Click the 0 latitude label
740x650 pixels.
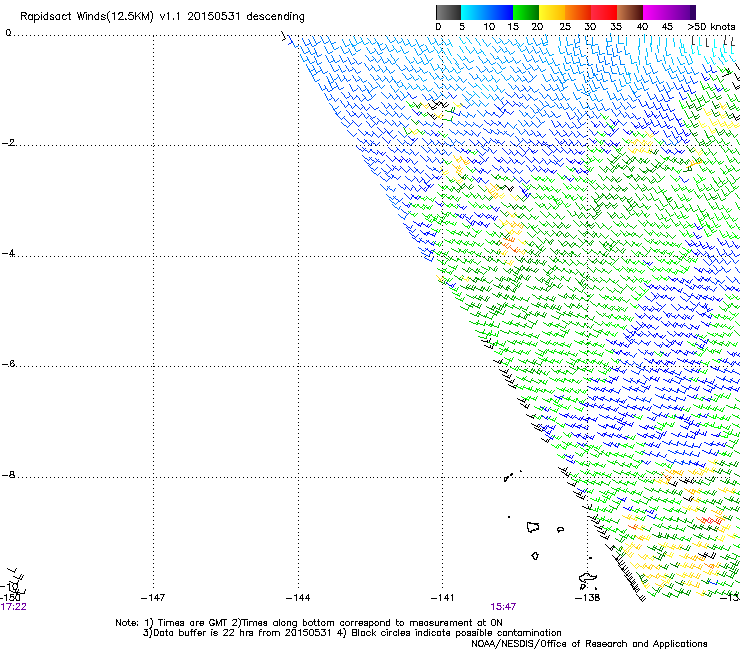[x=8, y=33]
